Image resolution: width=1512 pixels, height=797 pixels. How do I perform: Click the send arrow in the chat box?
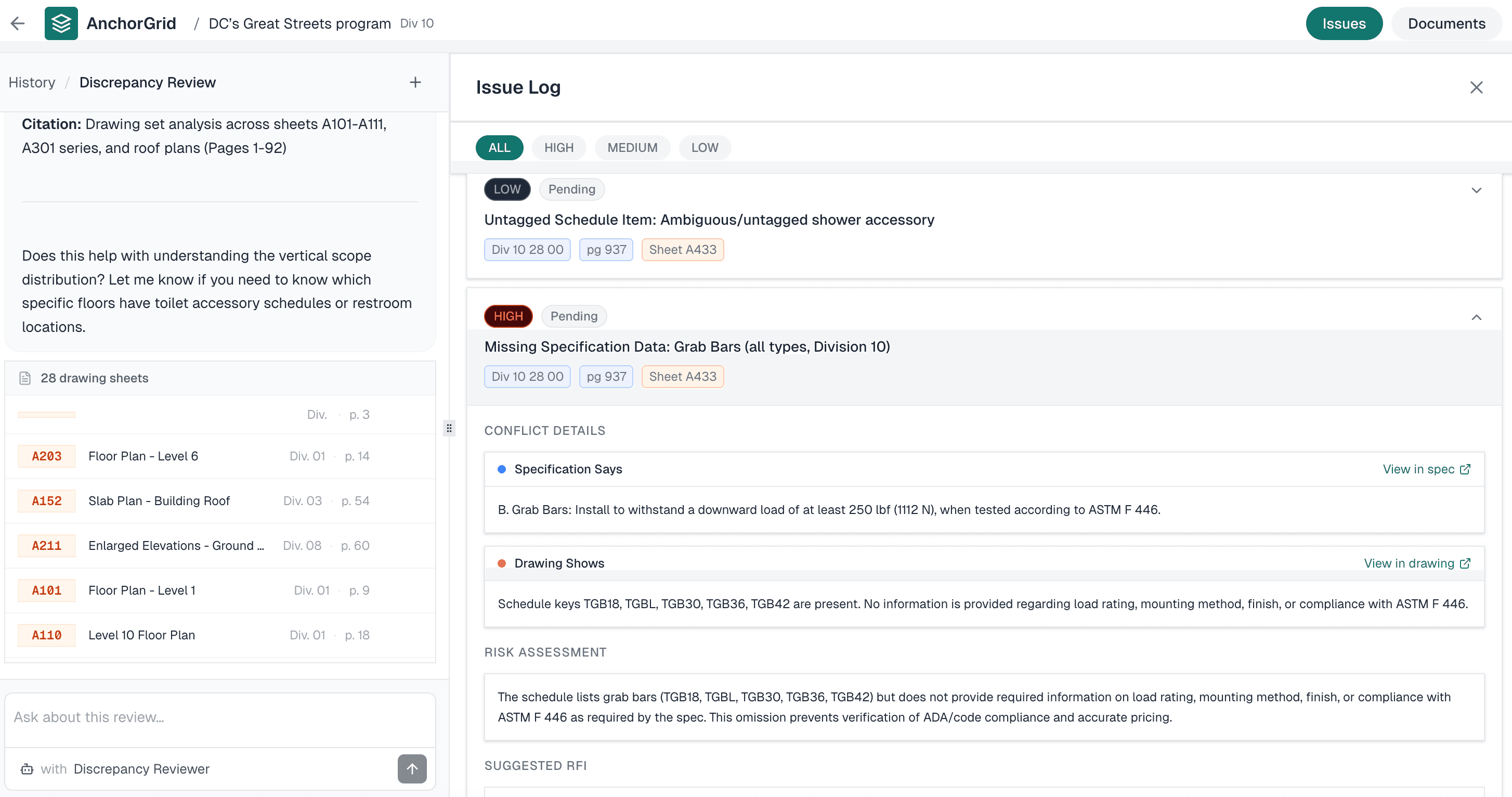412,769
